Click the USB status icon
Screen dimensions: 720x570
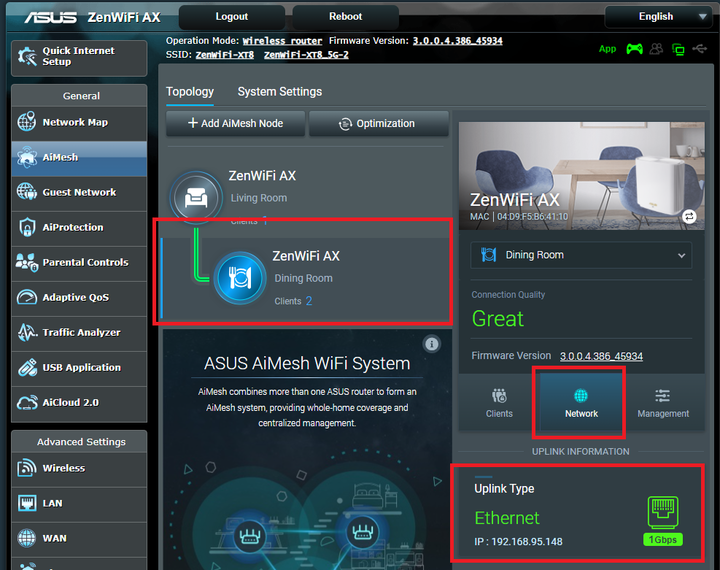click(x=699, y=48)
